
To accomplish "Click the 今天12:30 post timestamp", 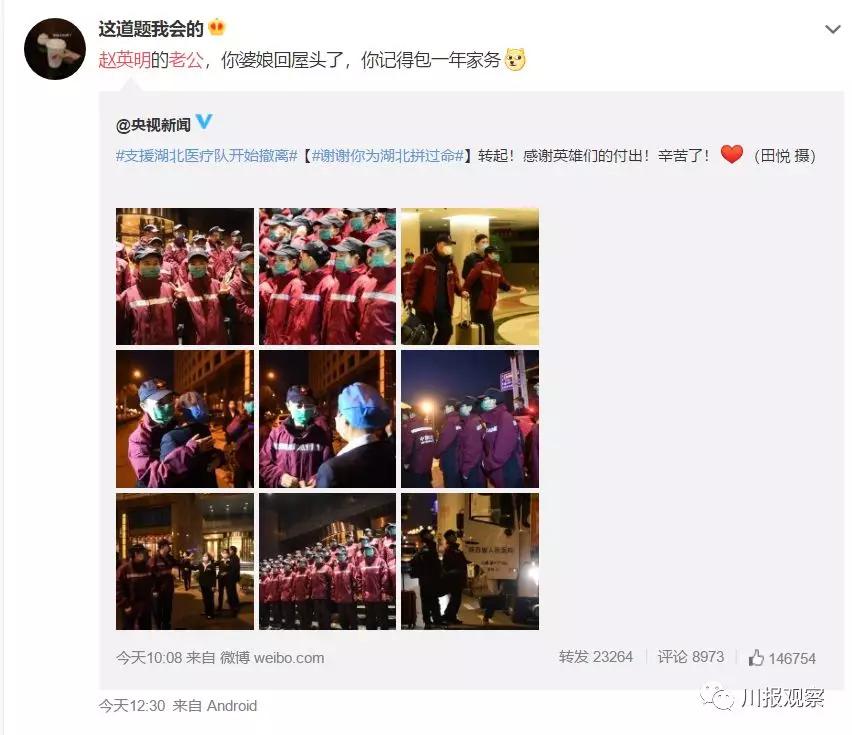I will (x=131, y=706).
